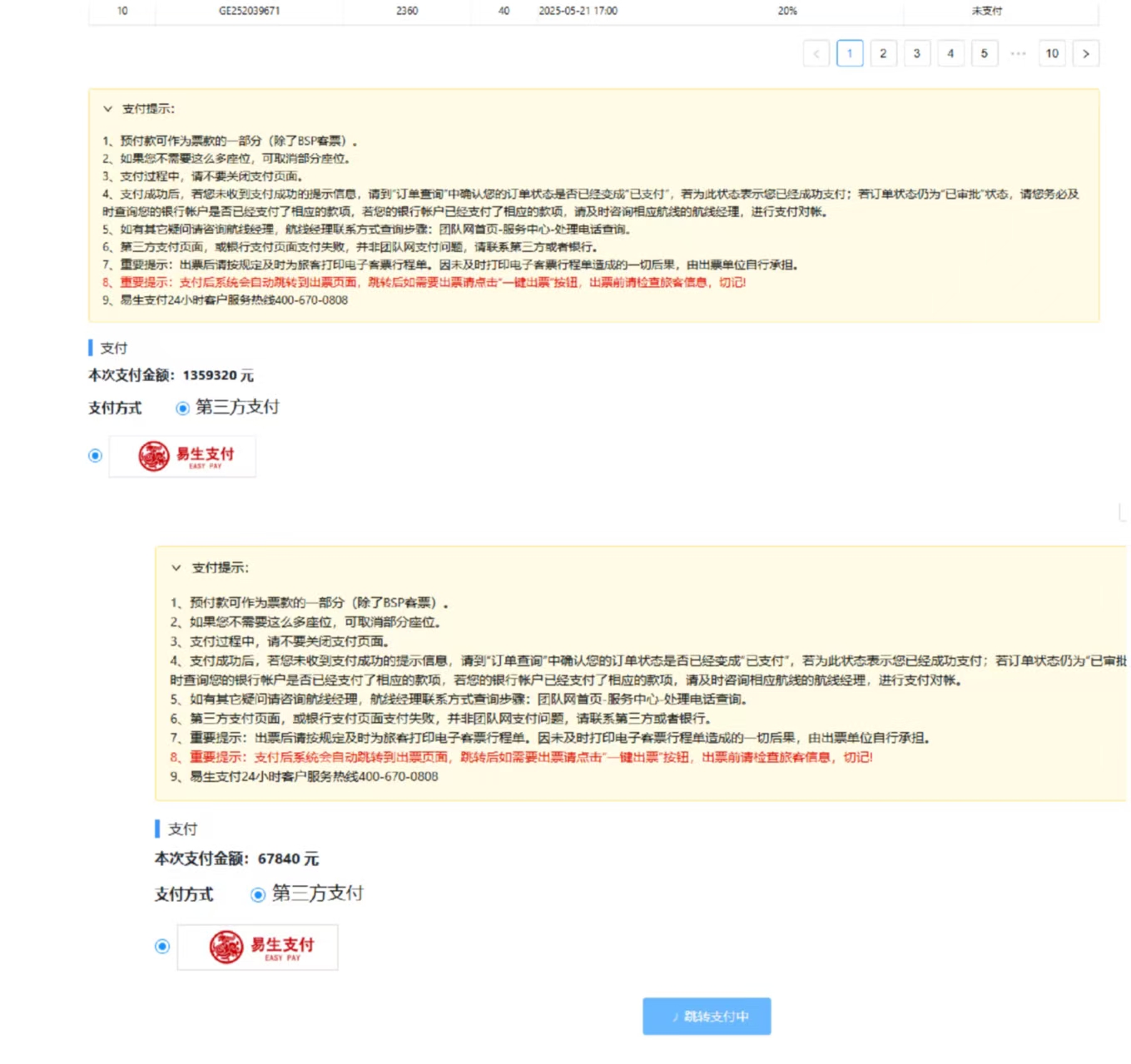Select the 易生支付 radio under the 67840 元 amount
This screenshot has width=1131, height=1064.
[162, 947]
